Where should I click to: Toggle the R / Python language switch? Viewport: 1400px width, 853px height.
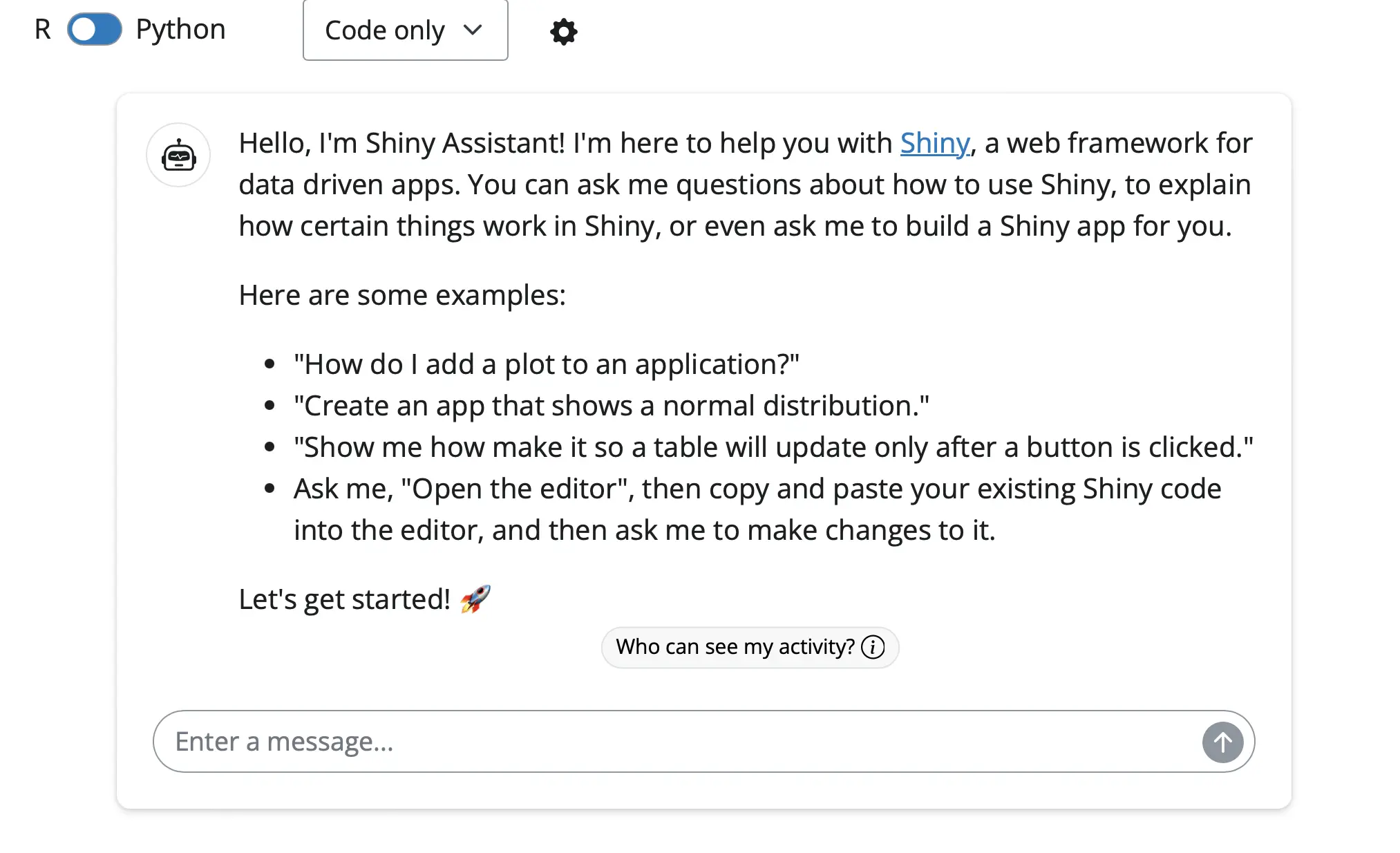point(95,30)
